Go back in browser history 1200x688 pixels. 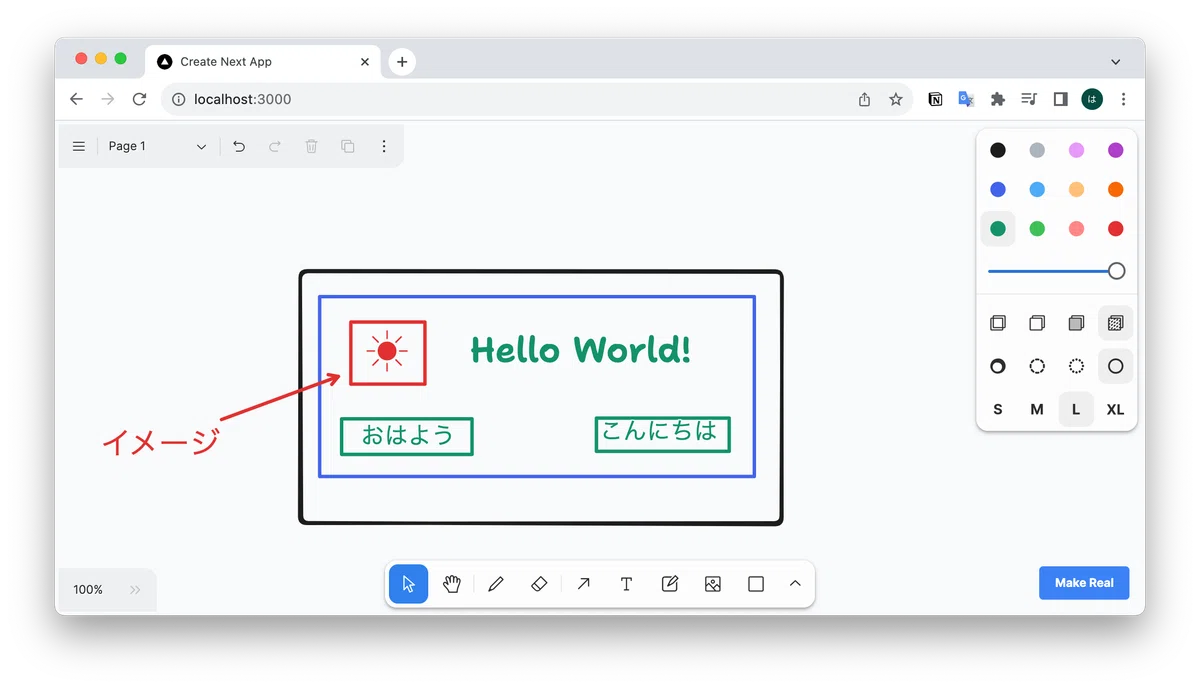coord(76,99)
